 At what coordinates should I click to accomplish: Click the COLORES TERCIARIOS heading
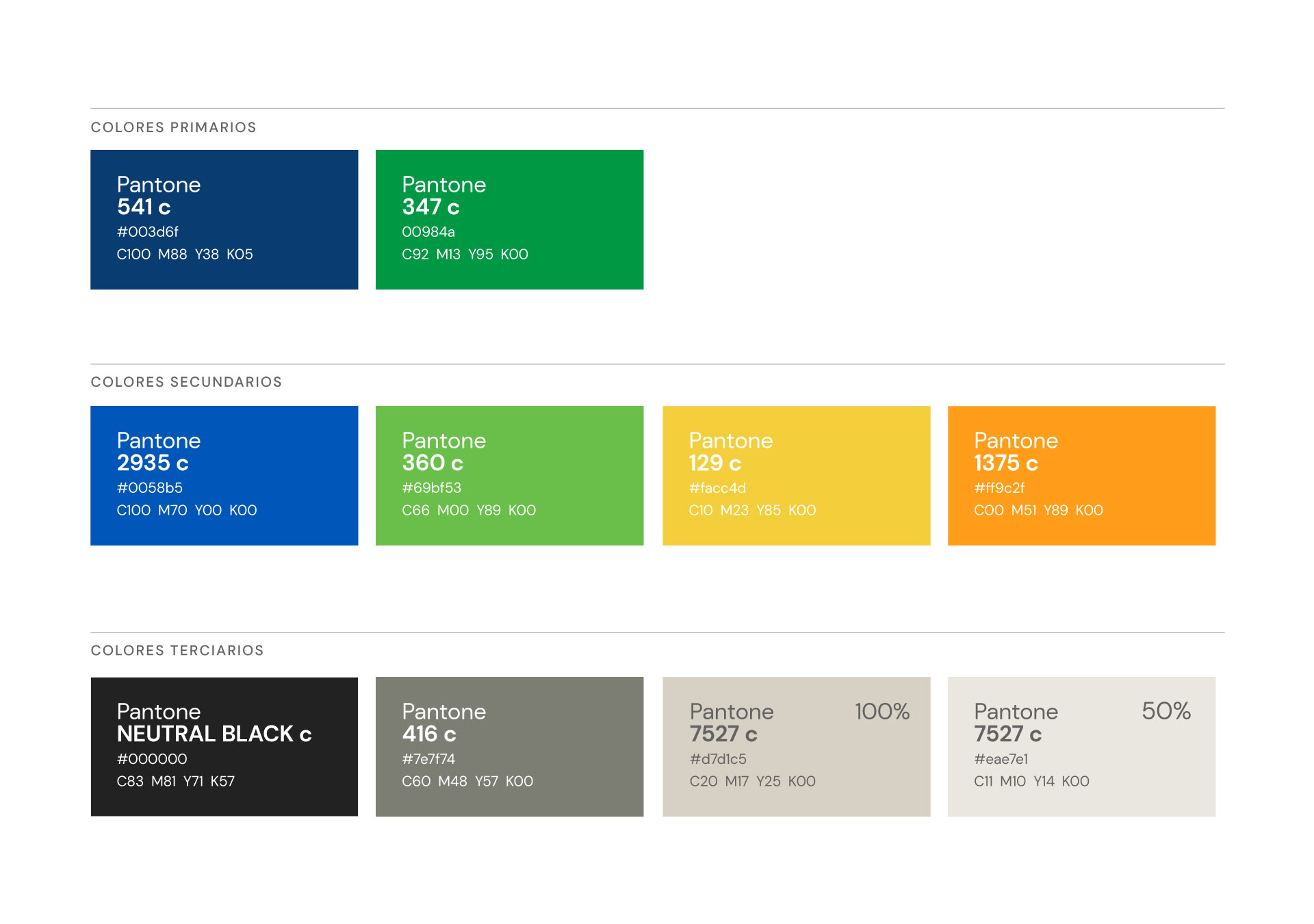point(177,650)
